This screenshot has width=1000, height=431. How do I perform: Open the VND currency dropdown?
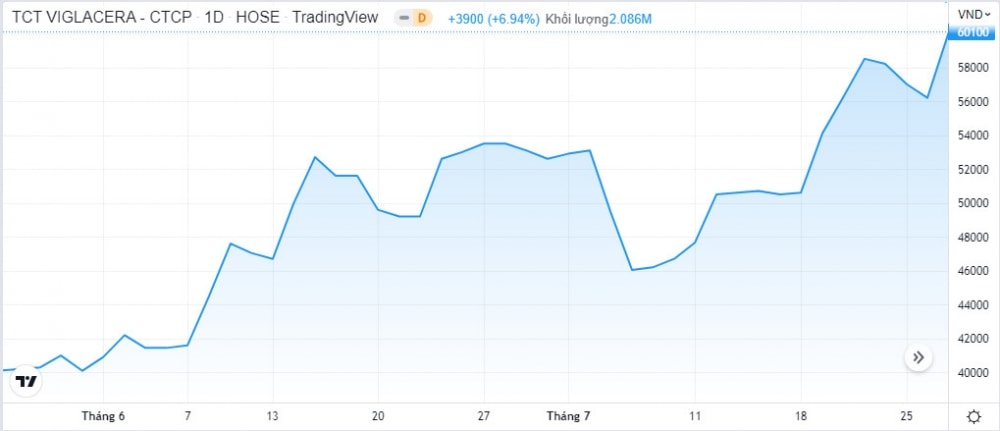[973, 14]
